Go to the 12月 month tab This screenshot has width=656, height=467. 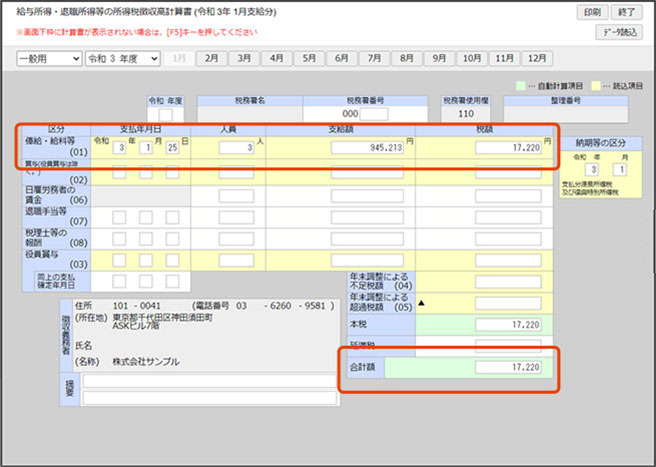coord(537,59)
